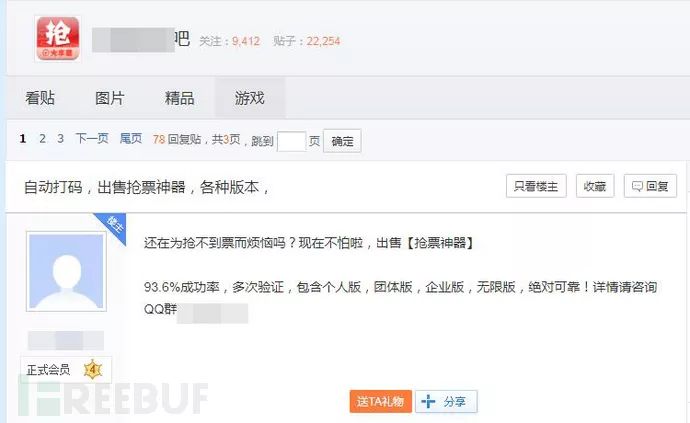The image size is (690, 423).
Task: Click the 收藏 favorite button
Action: point(595,186)
